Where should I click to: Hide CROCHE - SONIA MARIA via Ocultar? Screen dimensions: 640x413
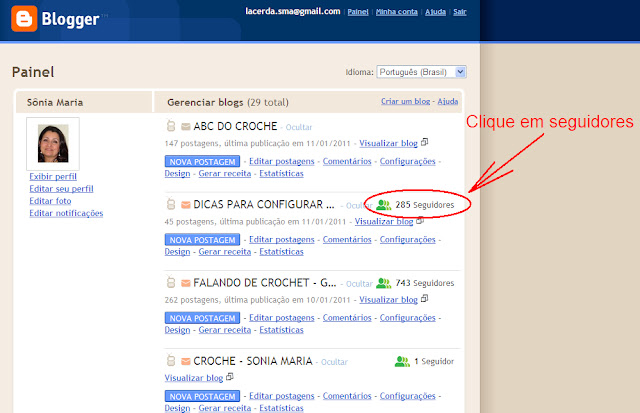click(334, 362)
